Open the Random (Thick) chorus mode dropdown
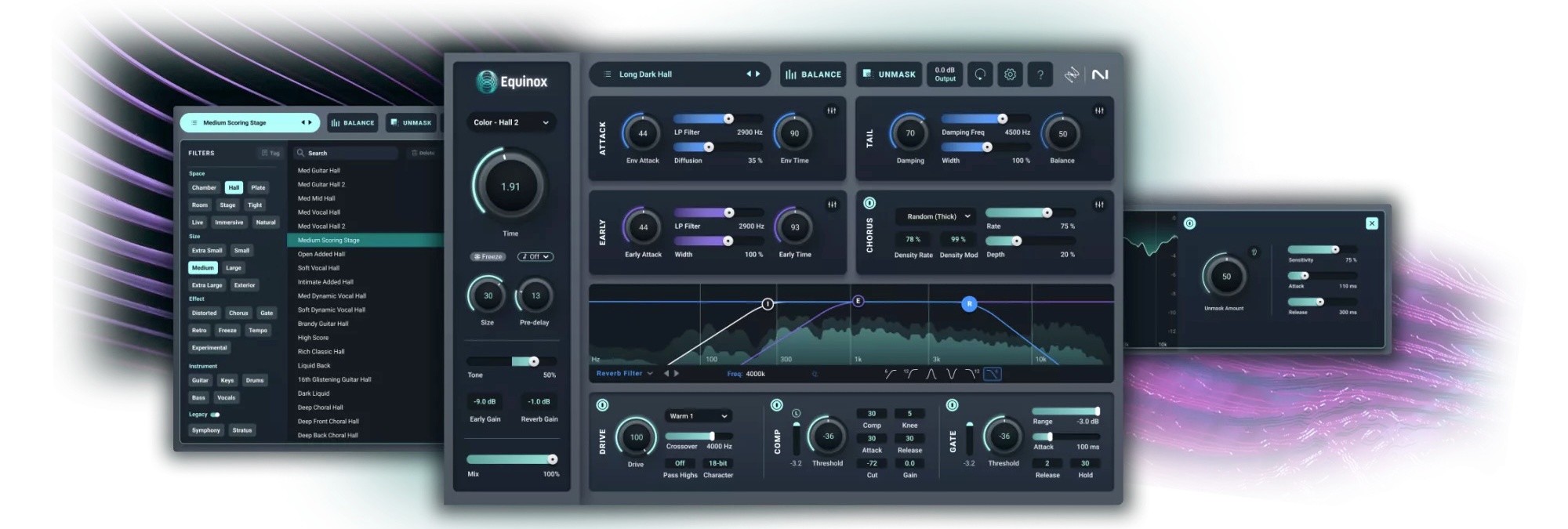Image resolution: width=1568 pixels, height=529 pixels. (938, 216)
